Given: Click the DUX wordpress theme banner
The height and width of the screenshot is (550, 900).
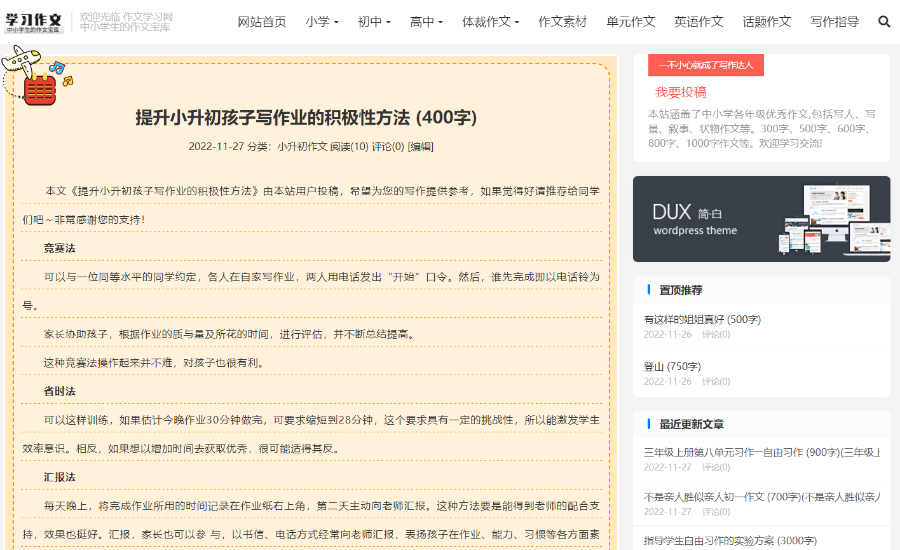Looking at the screenshot, I should [761, 219].
